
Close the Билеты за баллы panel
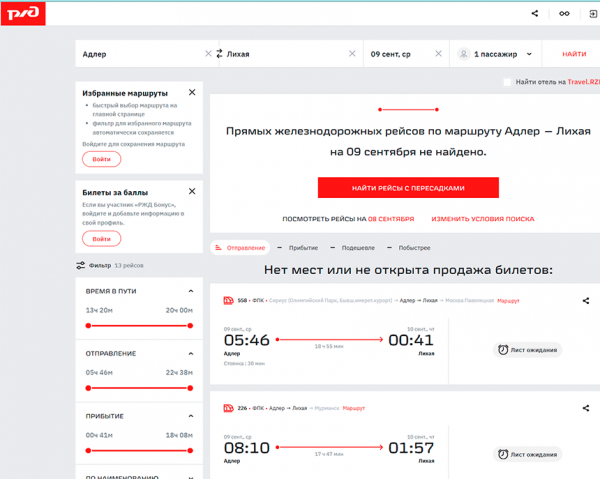tap(192, 191)
